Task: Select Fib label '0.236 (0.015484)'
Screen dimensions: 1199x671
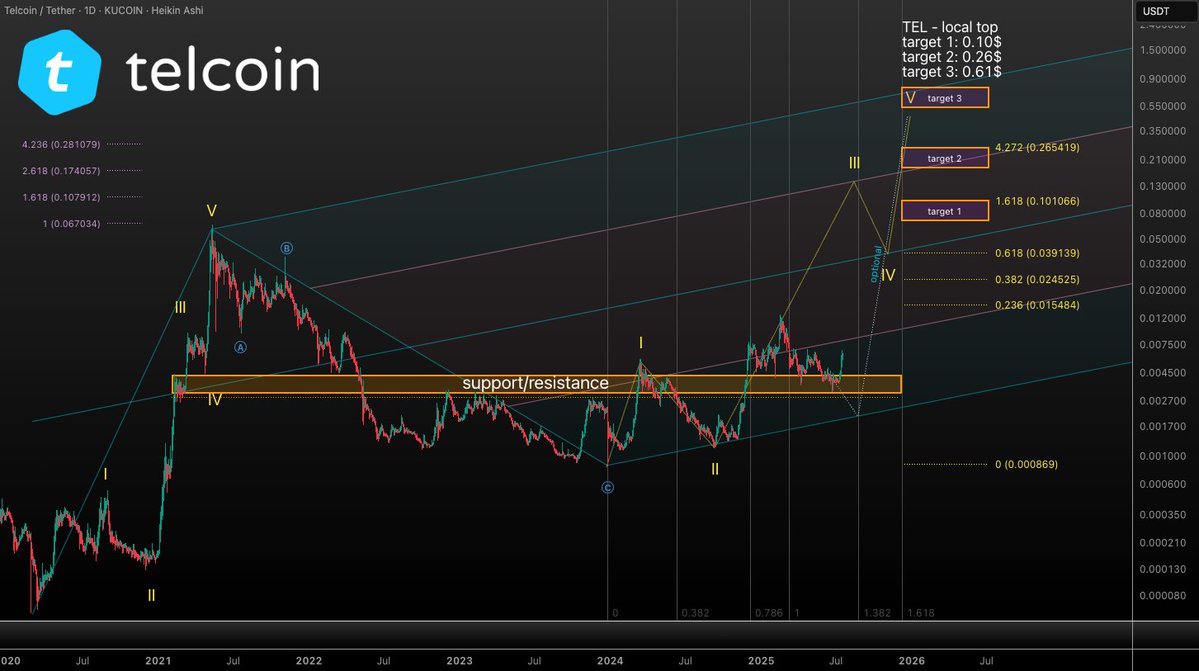Action: [x=1037, y=305]
